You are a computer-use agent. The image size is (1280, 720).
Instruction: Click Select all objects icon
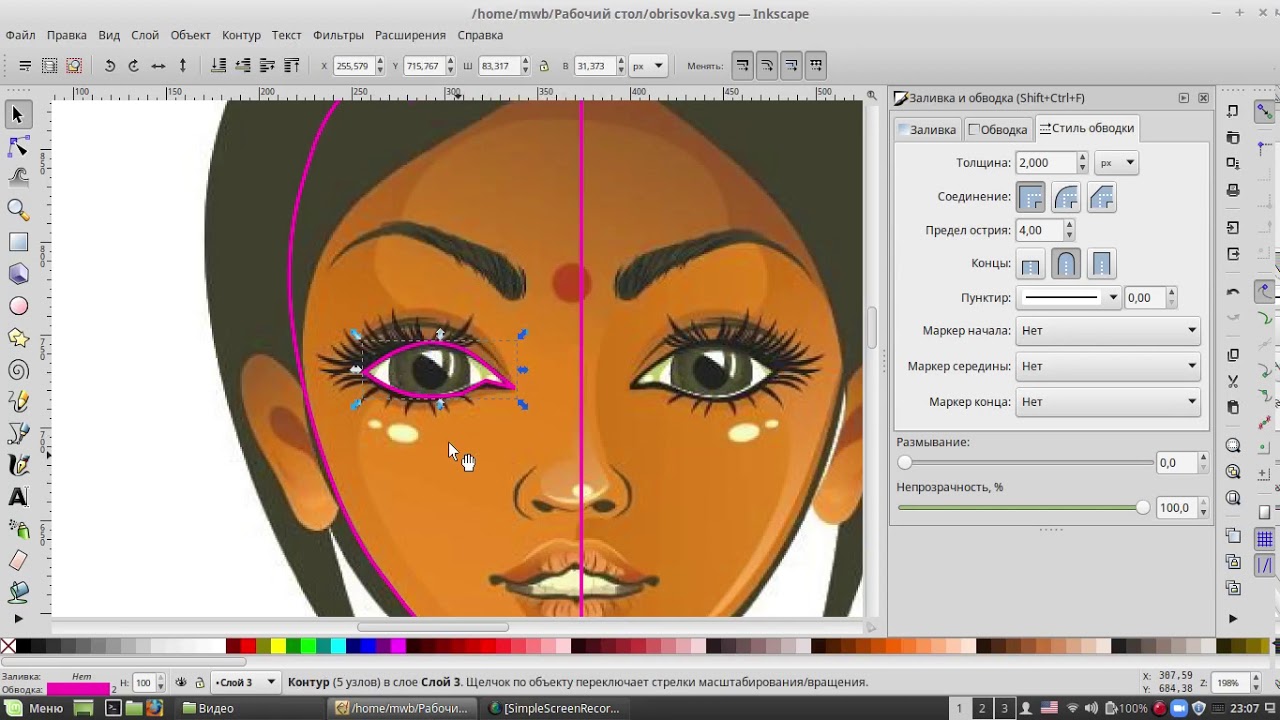click(x=25, y=66)
